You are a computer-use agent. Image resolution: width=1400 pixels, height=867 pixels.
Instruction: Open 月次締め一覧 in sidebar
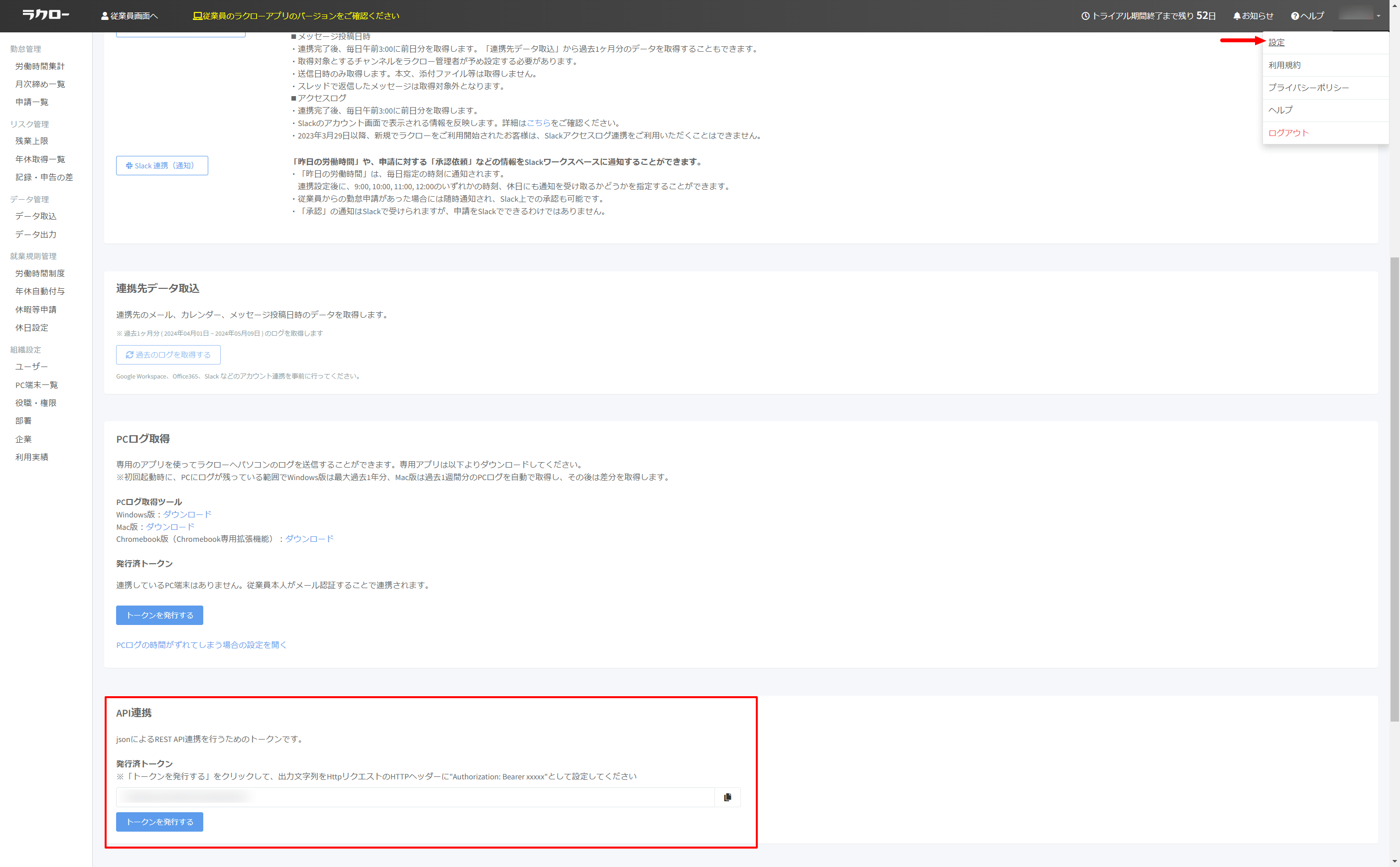pos(40,84)
